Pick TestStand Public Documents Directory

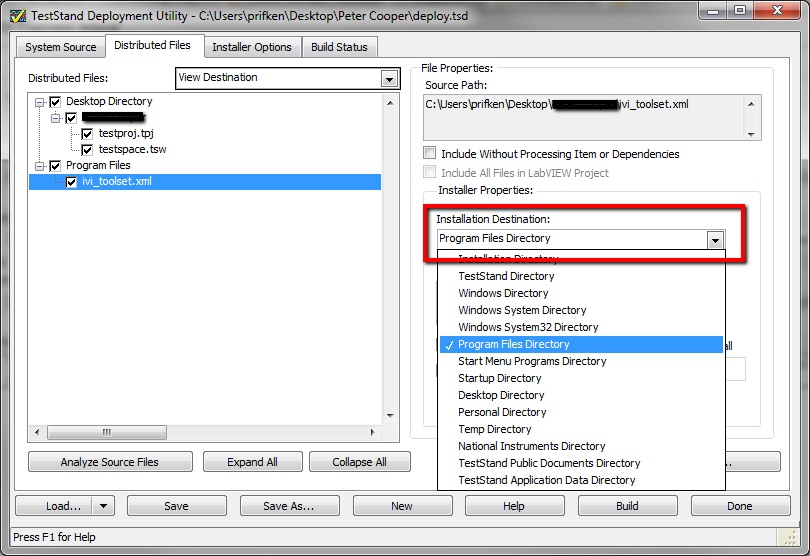581,464
